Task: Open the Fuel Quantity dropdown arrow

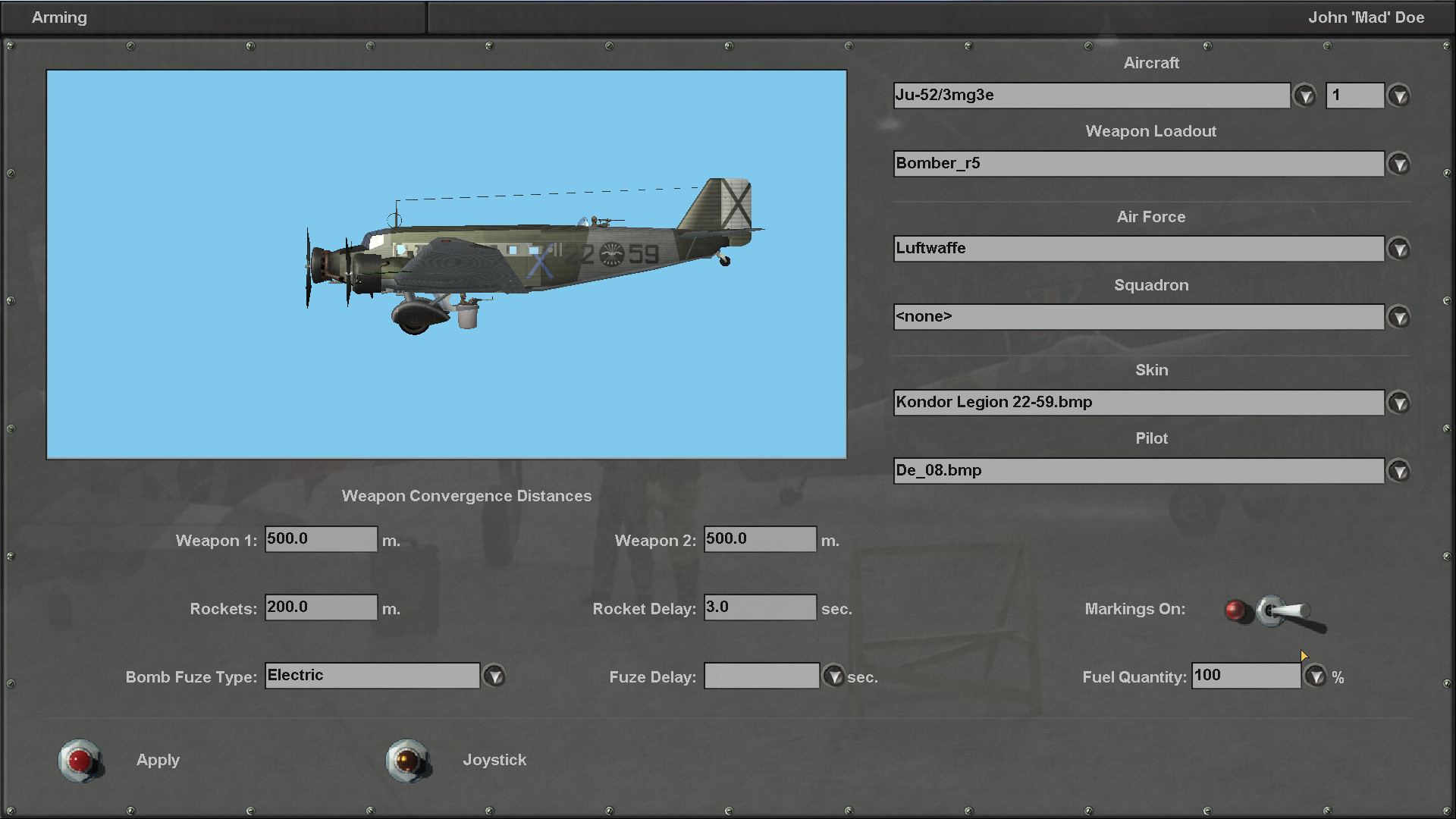Action: 1315,676
